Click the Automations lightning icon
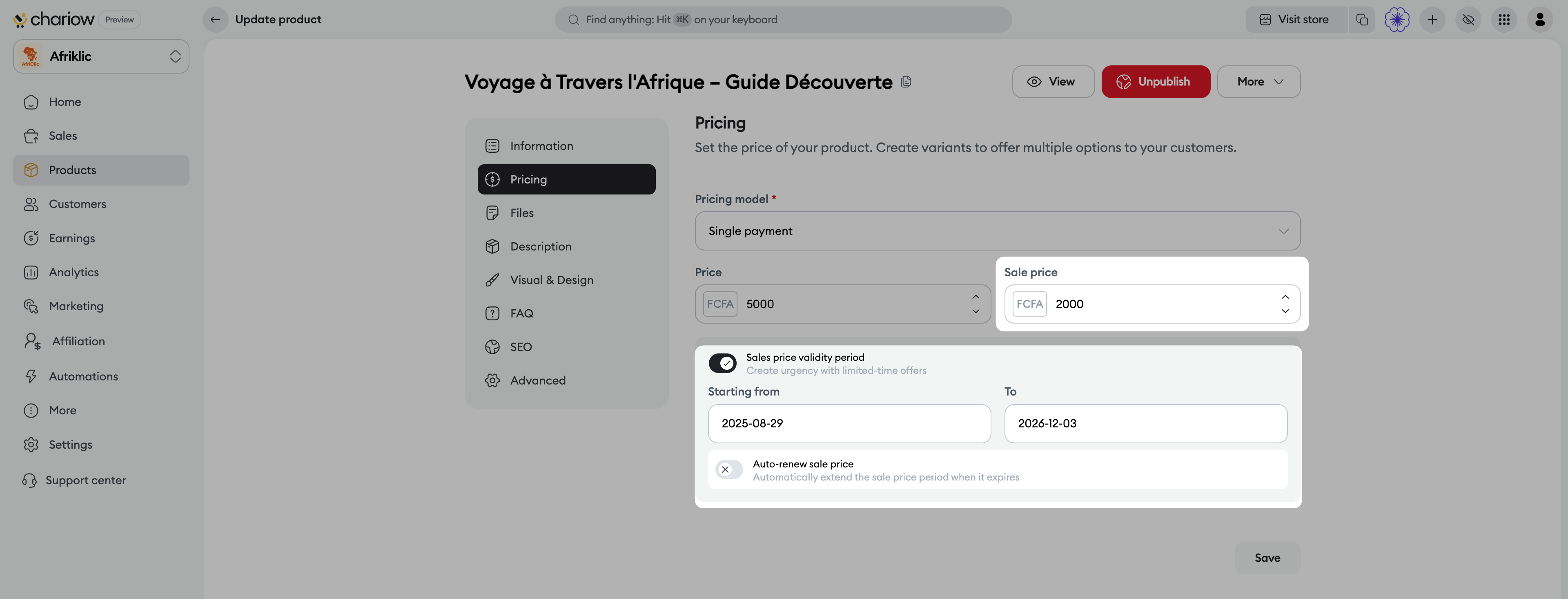 click(x=31, y=377)
